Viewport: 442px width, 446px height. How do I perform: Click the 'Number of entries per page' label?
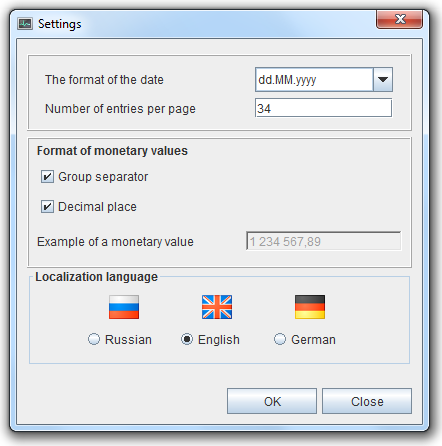point(120,109)
